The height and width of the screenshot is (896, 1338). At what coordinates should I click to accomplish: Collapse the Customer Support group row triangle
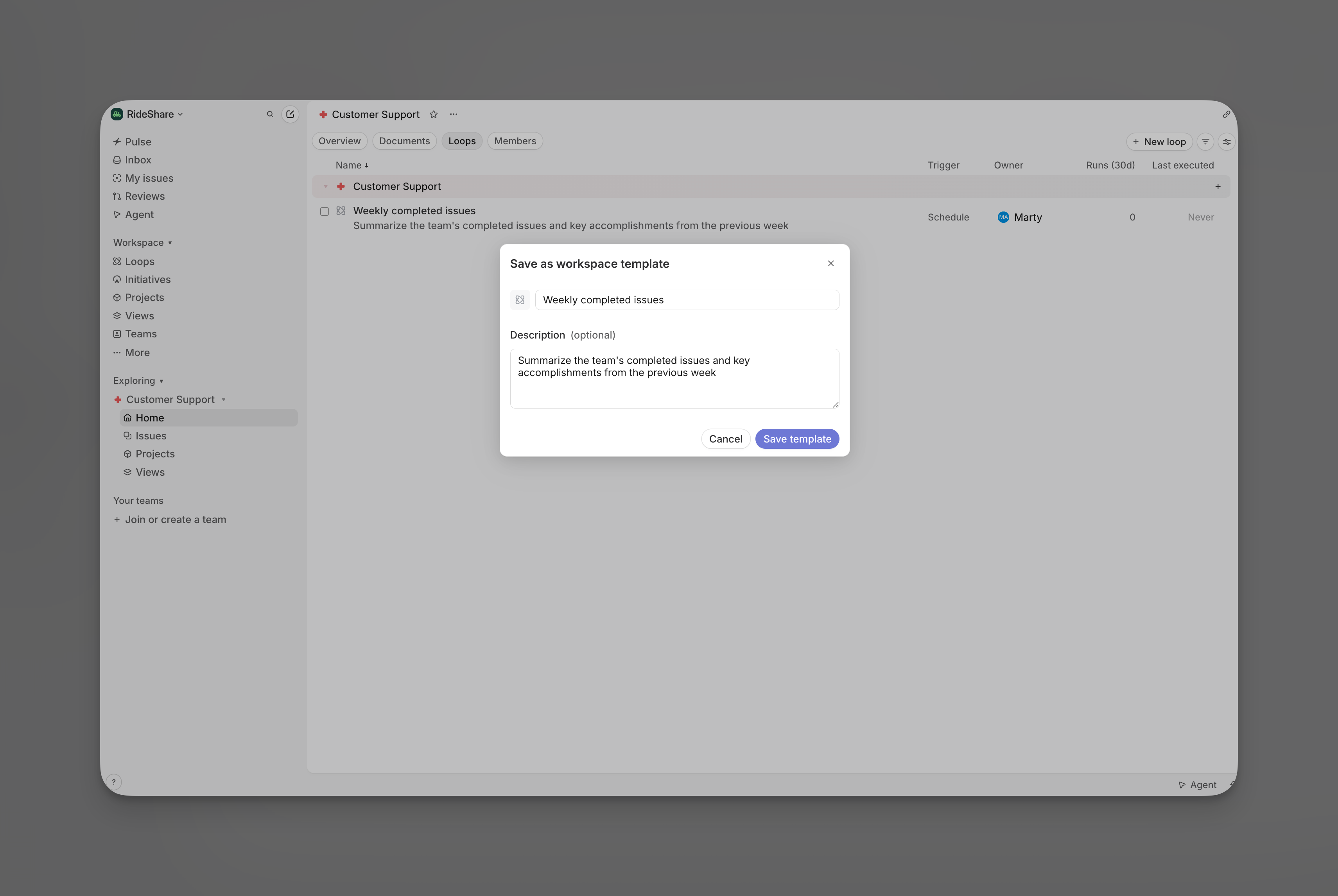pyautogui.click(x=326, y=187)
